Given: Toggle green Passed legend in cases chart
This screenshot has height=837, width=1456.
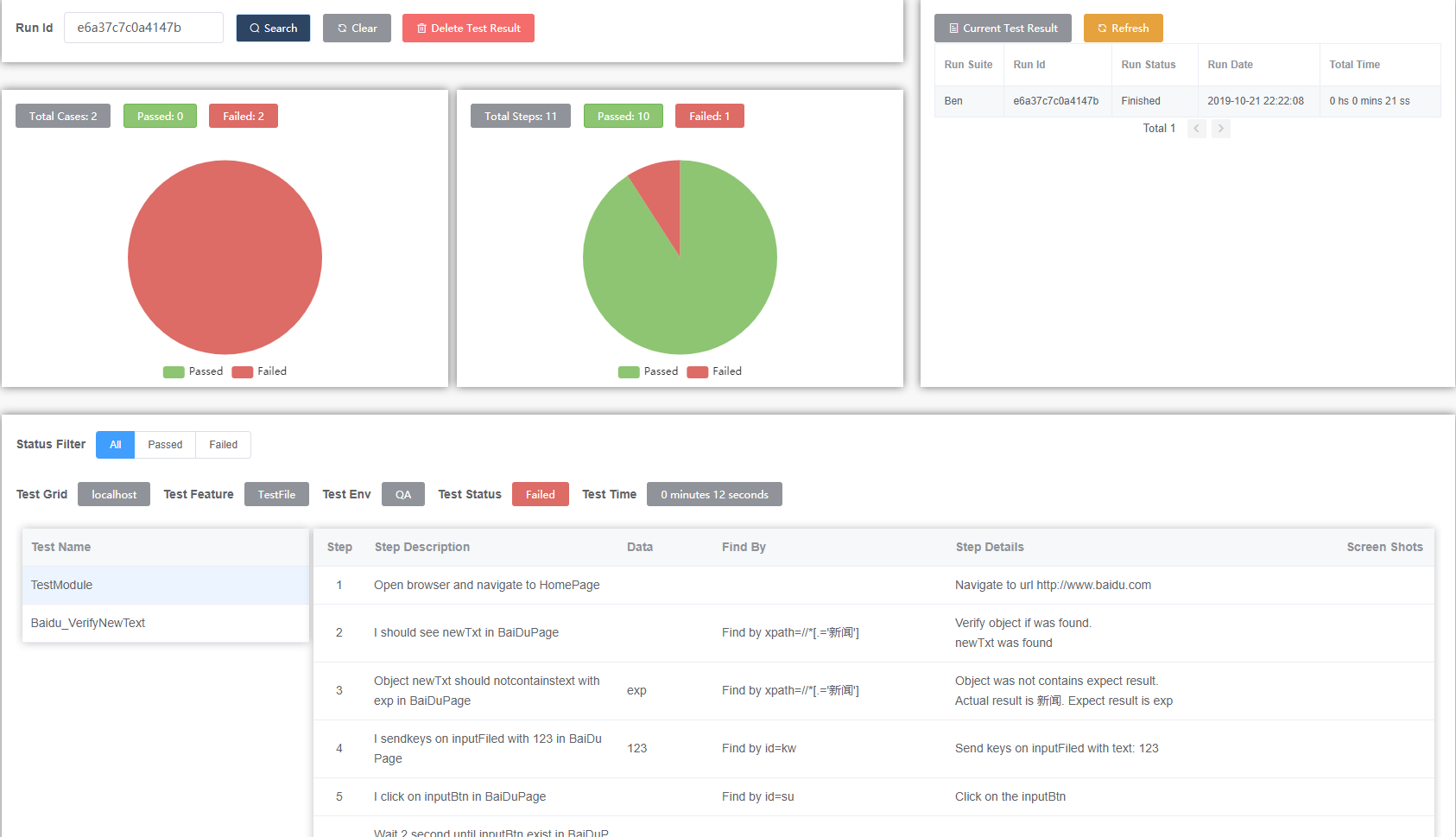Looking at the screenshot, I should tap(193, 371).
